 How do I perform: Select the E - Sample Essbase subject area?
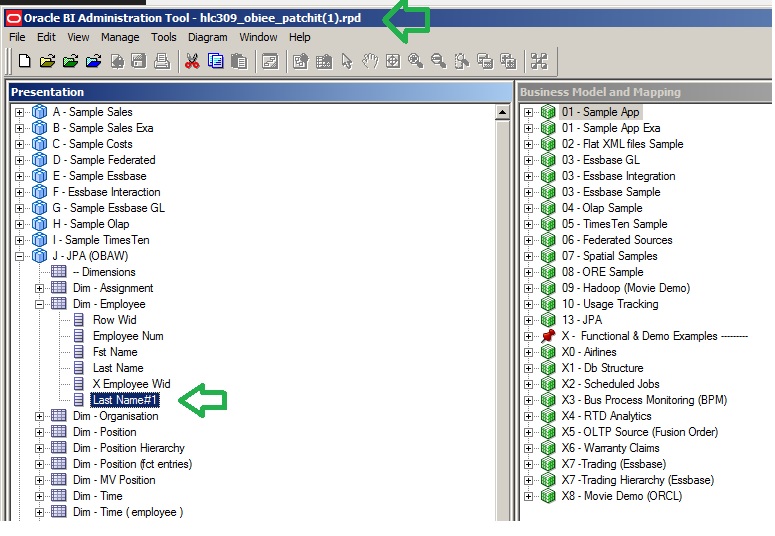[x=99, y=176]
